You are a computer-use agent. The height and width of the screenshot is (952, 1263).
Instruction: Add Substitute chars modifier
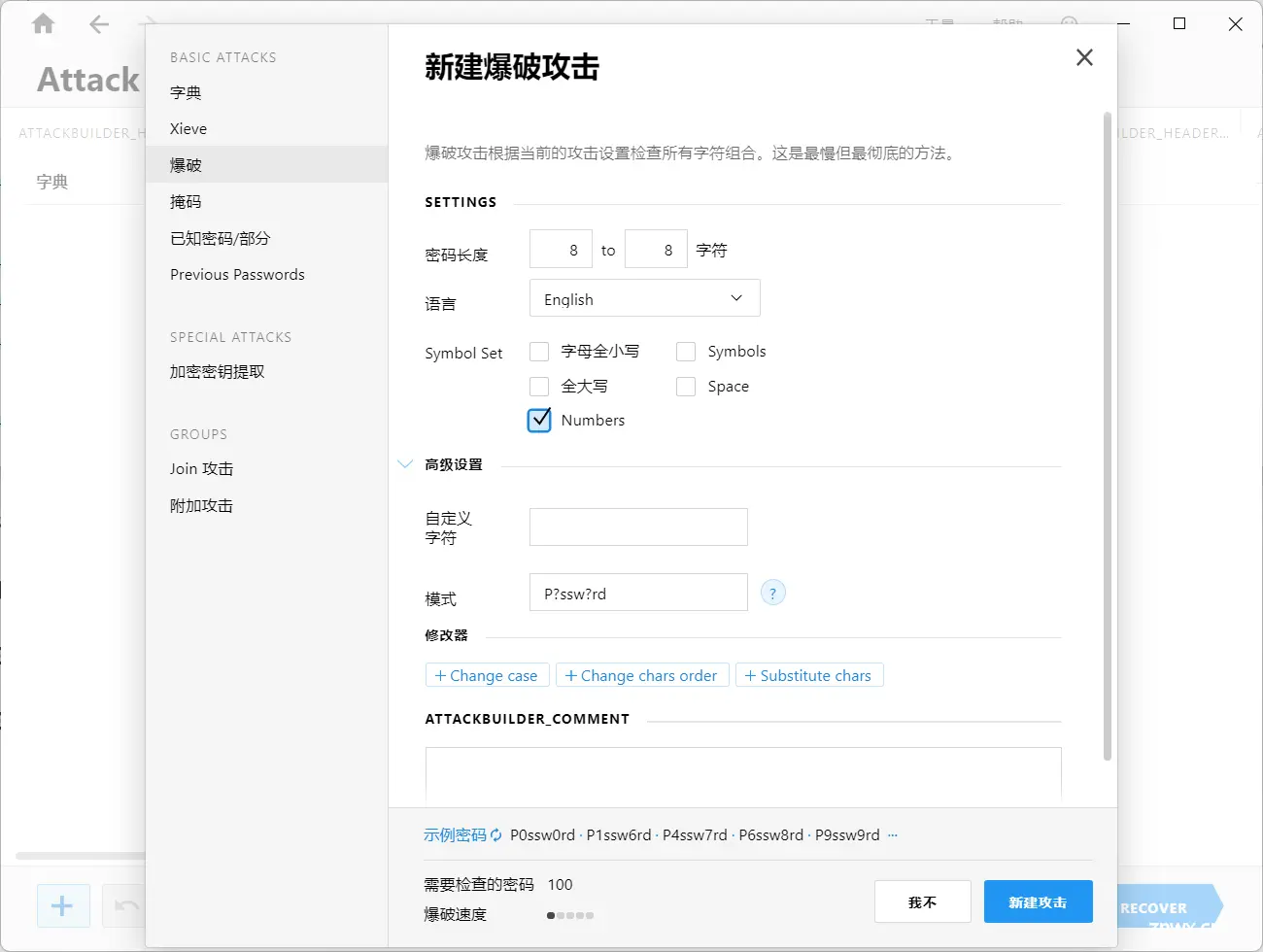point(809,675)
